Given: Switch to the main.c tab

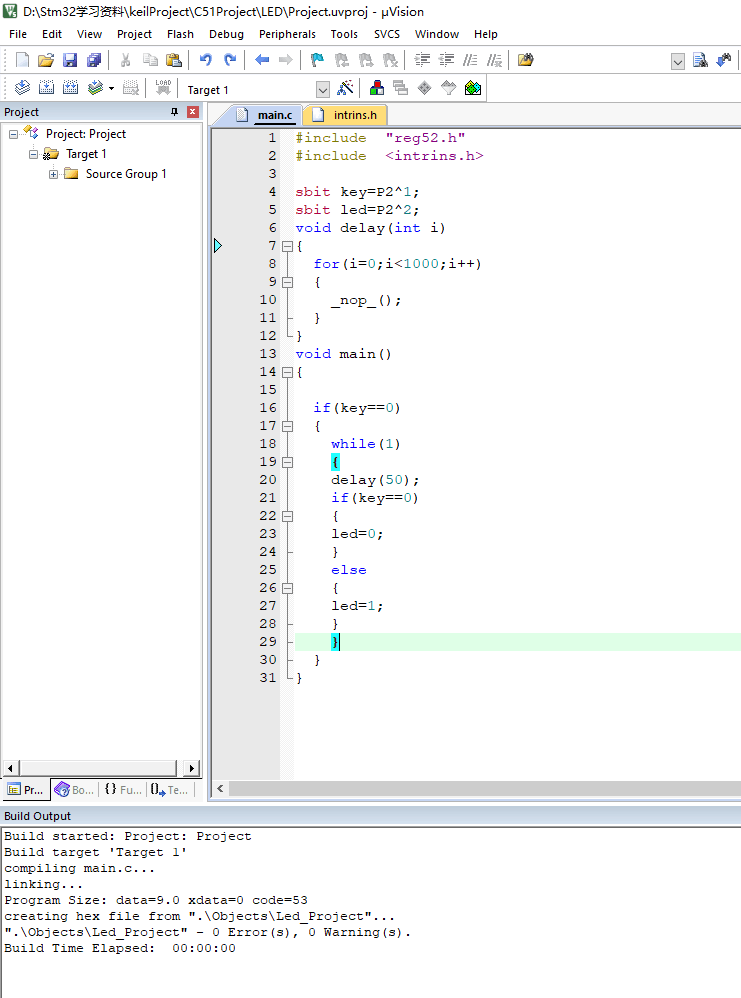Looking at the screenshot, I should [x=265, y=115].
